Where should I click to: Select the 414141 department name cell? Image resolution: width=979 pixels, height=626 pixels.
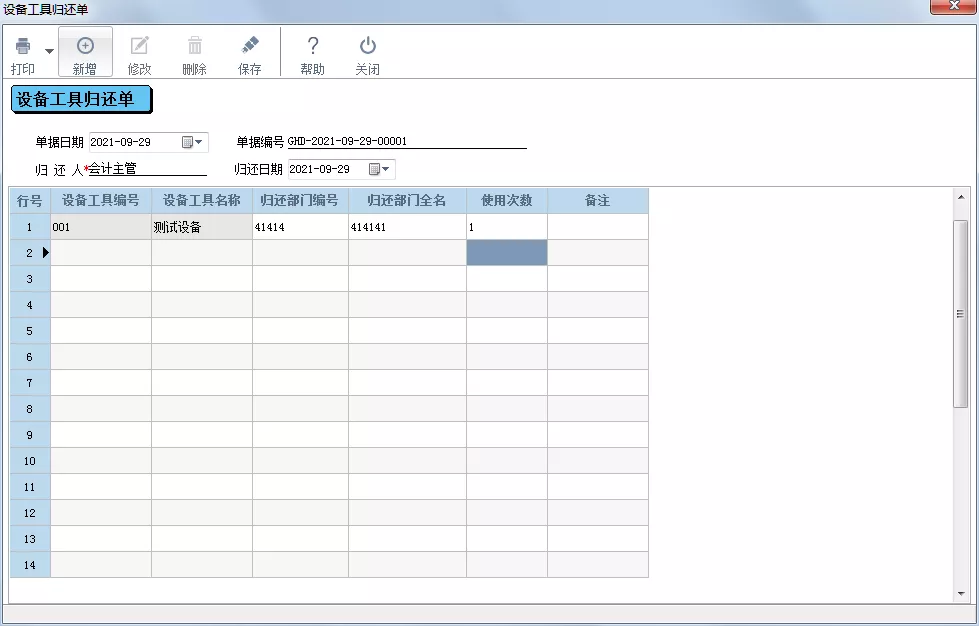tap(407, 227)
